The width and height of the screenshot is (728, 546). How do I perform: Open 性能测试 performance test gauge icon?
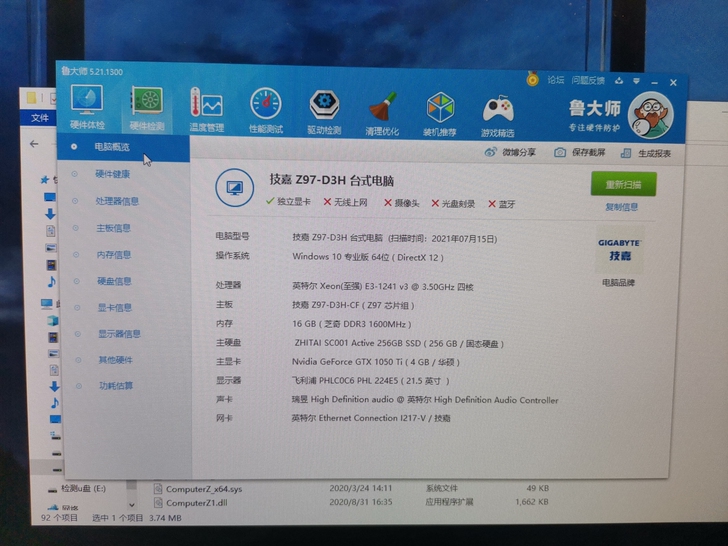coord(266,111)
